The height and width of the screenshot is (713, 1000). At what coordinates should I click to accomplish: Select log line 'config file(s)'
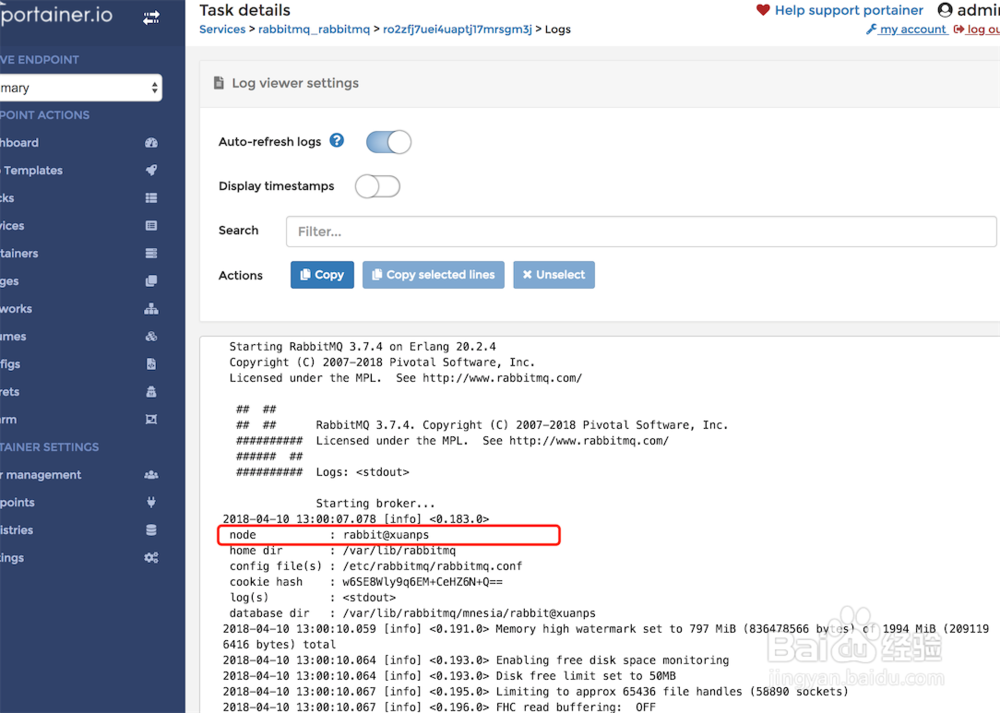pyautogui.click(x=376, y=566)
